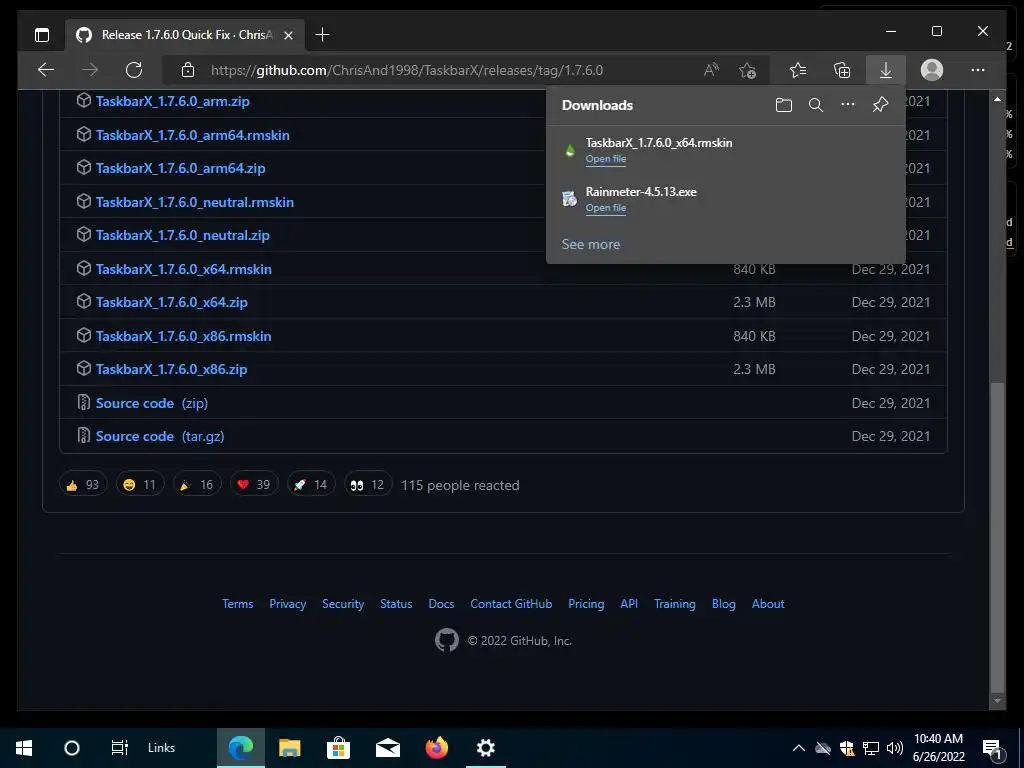Screen dimensions: 1024x768
Task: Open Firefox from the taskbar
Action: (x=437, y=748)
